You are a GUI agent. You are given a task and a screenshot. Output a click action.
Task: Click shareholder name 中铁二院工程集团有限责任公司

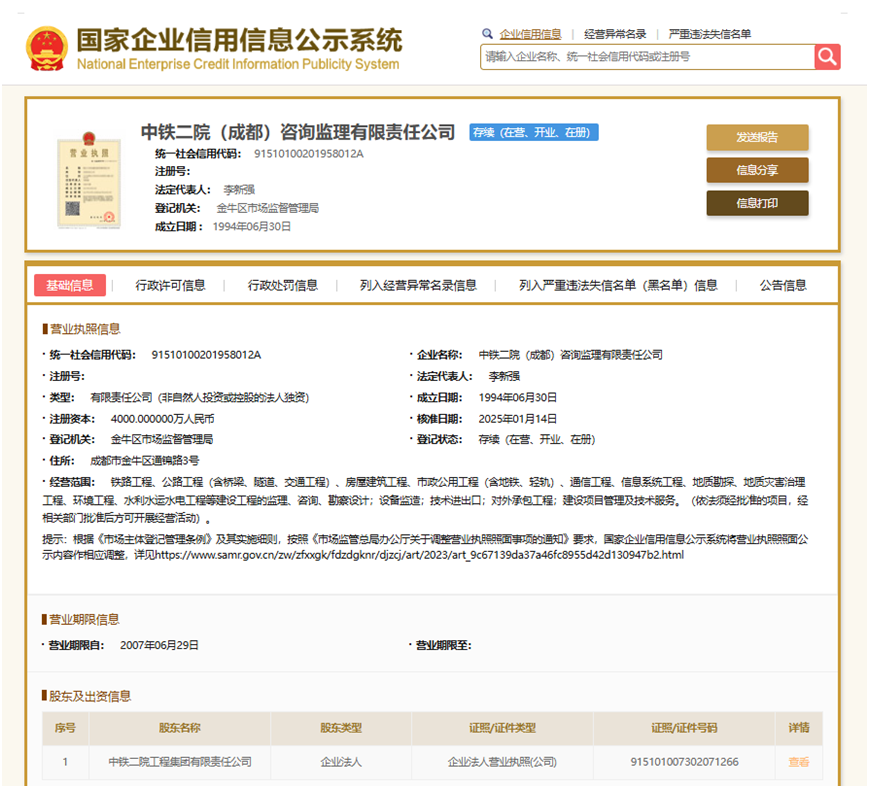pos(180,762)
